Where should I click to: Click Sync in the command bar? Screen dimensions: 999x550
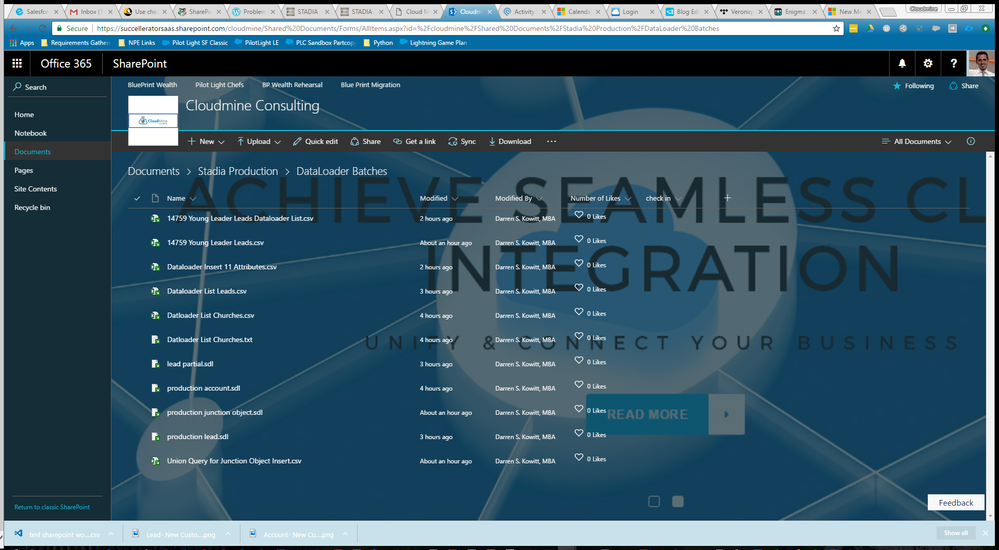coord(462,141)
